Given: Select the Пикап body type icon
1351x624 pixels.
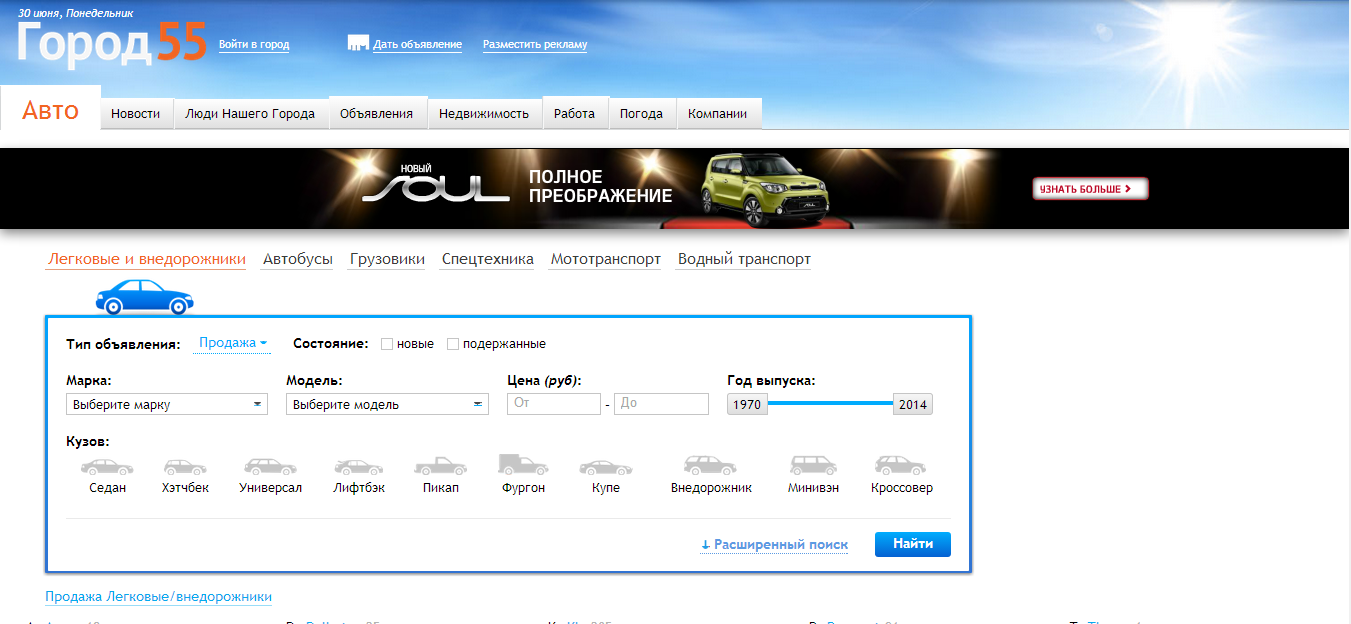Looking at the screenshot, I should coord(440,466).
